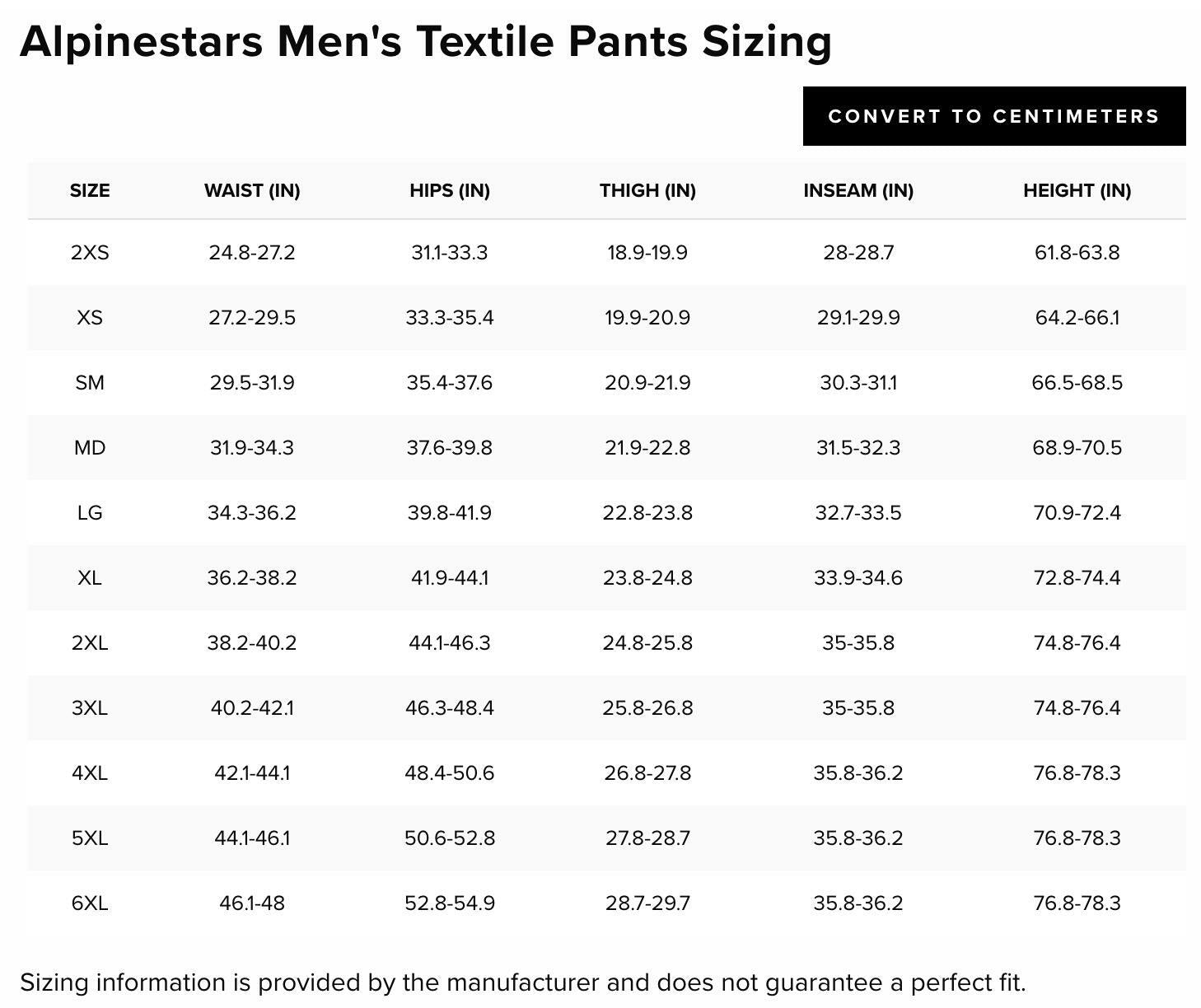The width and height of the screenshot is (1201, 1008).
Task: Select the THIGH (IN) column header
Action: coord(647,190)
